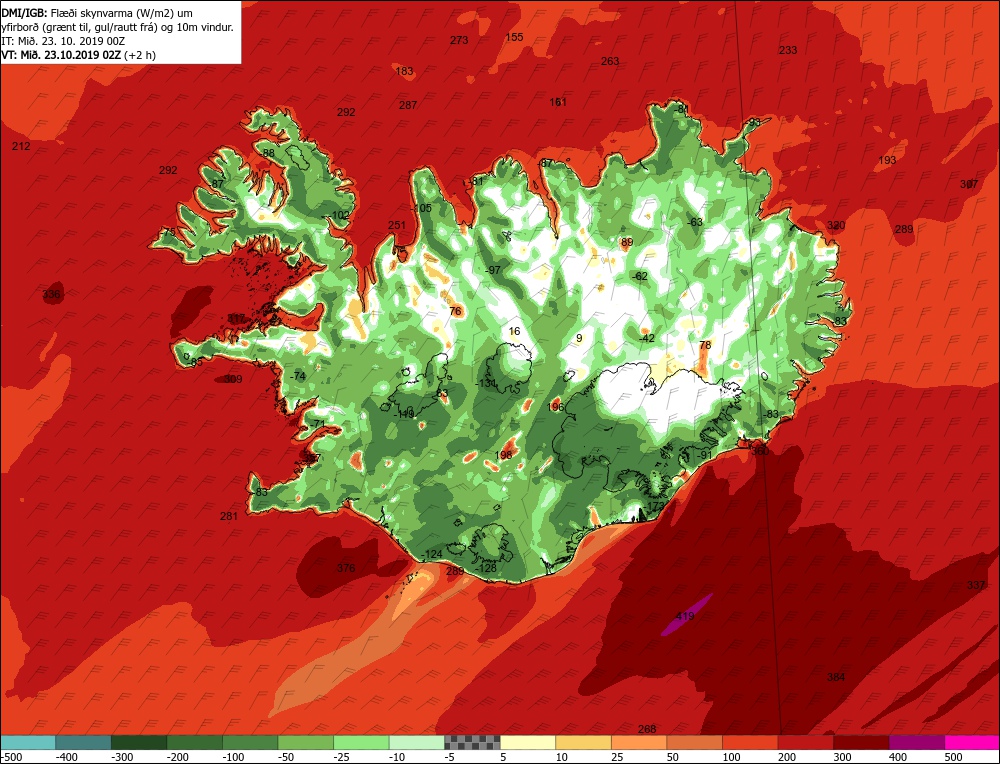Click the 309 value in the western bay
Screen dimensions: 1000x764
coord(233,379)
